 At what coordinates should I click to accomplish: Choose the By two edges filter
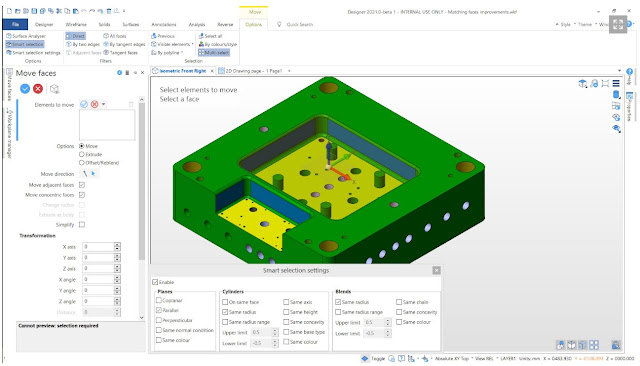click(x=83, y=44)
